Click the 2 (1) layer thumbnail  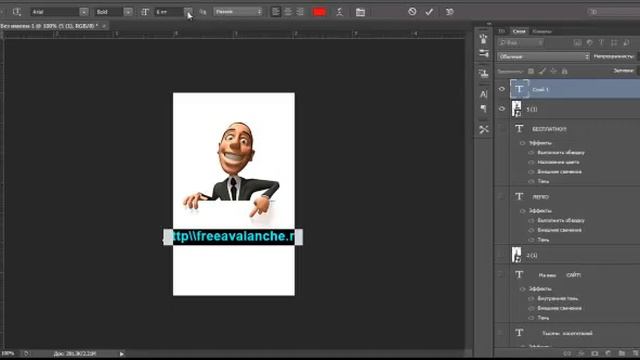(516, 255)
